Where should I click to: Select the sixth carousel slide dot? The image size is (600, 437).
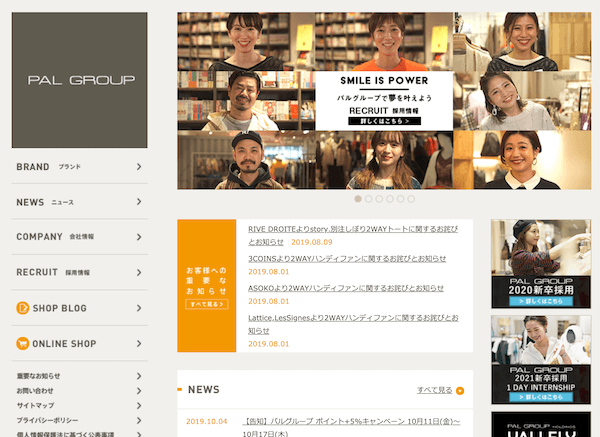[411, 199]
